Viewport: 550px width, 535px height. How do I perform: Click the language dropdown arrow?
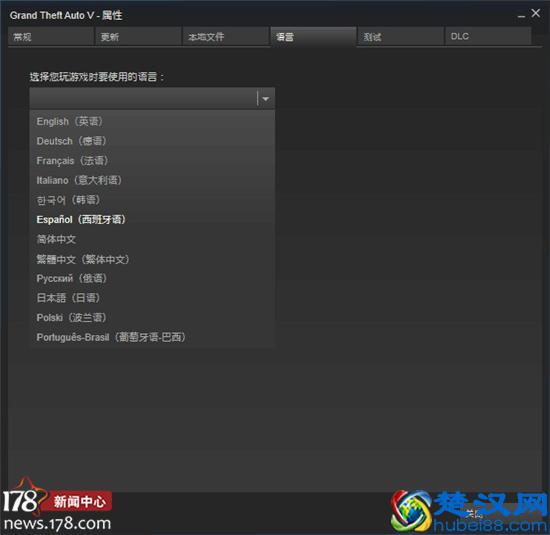(266, 99)
